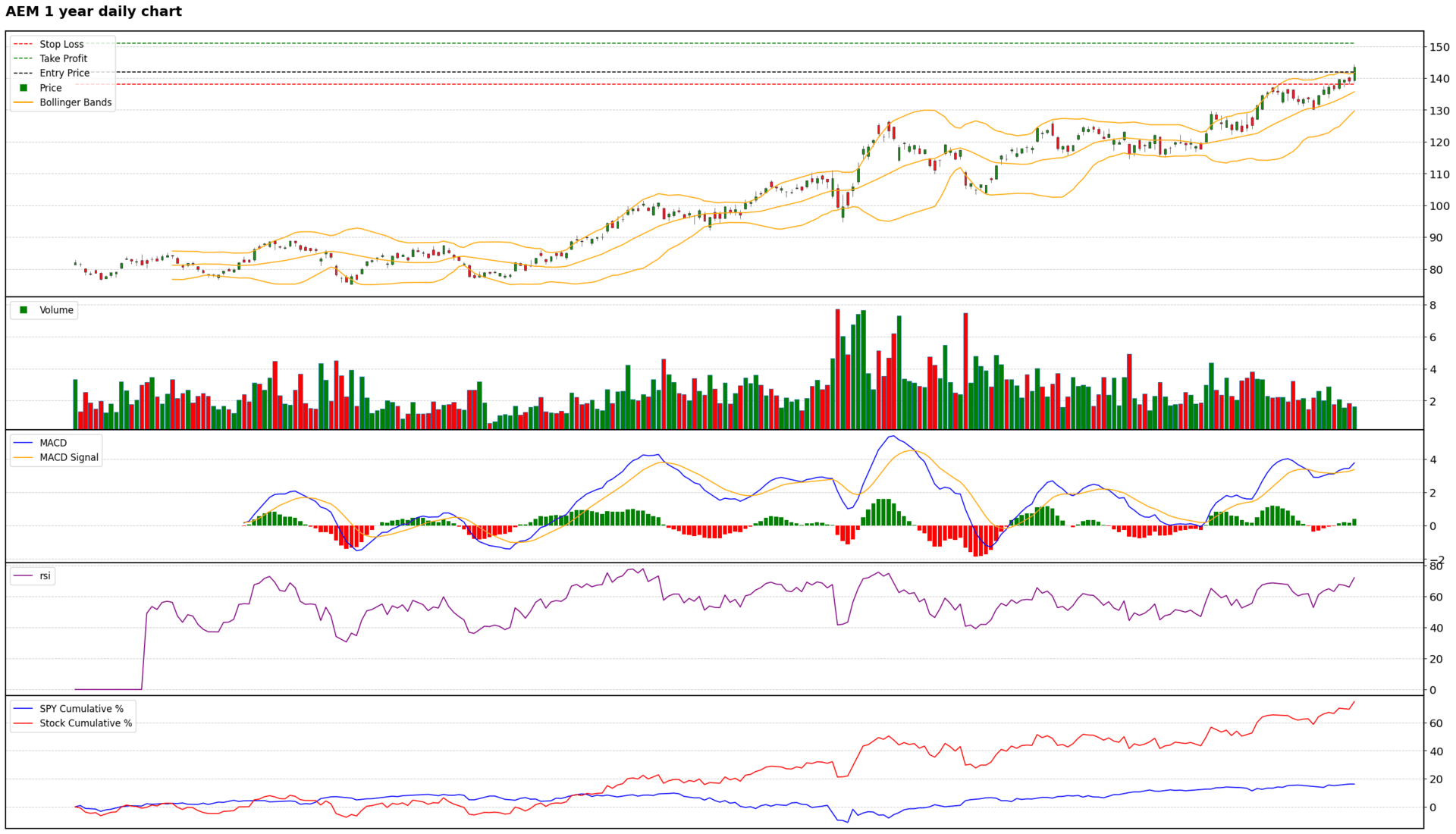Image resolution: width=1456 pixels, height=834 pixels.
Task: Click the blue MACD legend line sample
Action: (24, 443)
